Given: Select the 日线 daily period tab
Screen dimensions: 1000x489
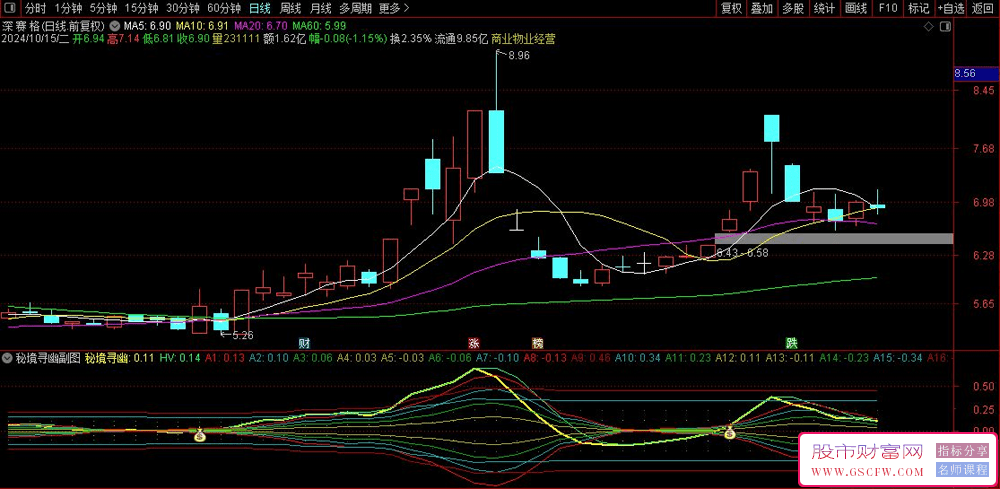Looking at the screenshot, I should (260, 8).
